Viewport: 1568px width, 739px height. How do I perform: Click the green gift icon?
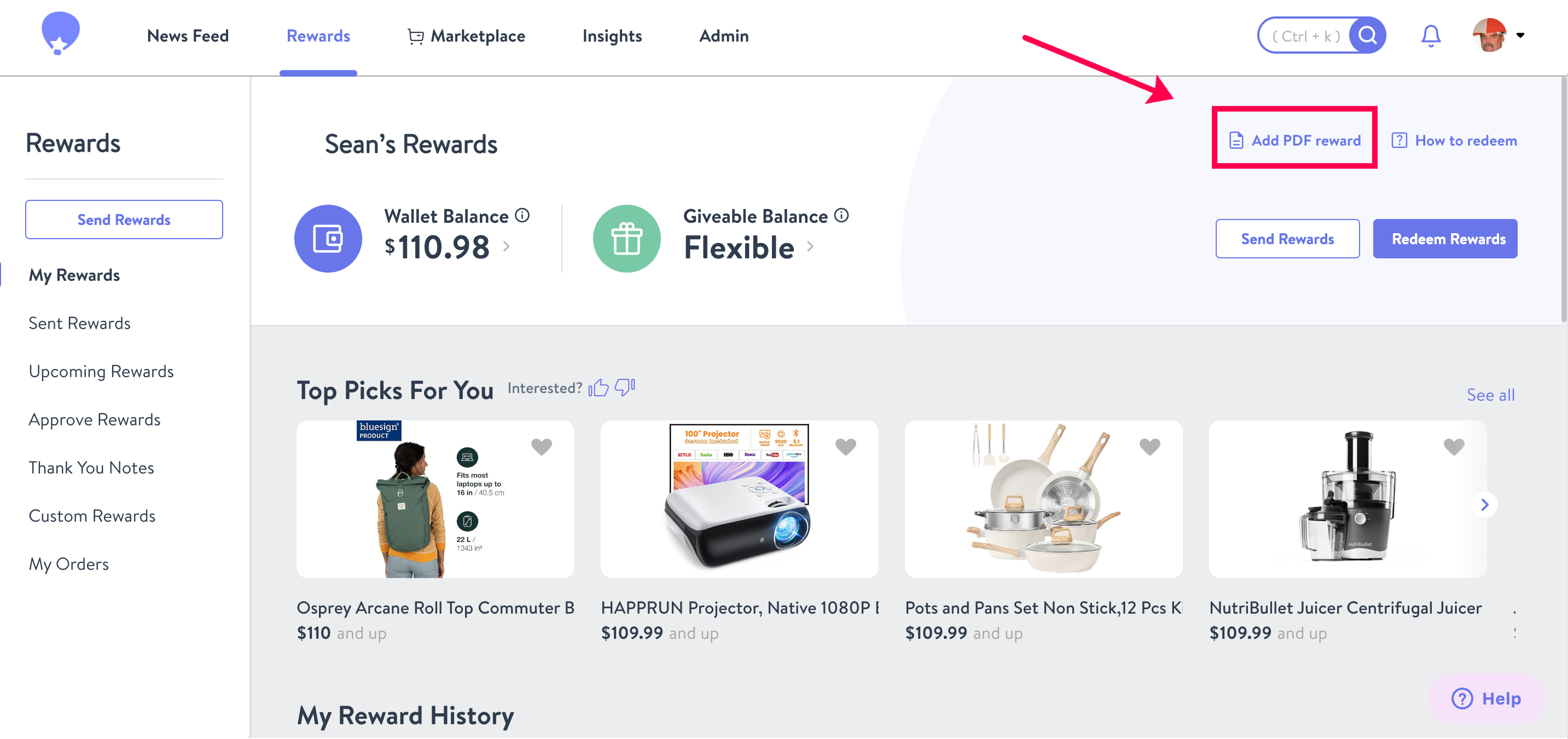pyautogui.click(x=626, y=238)
